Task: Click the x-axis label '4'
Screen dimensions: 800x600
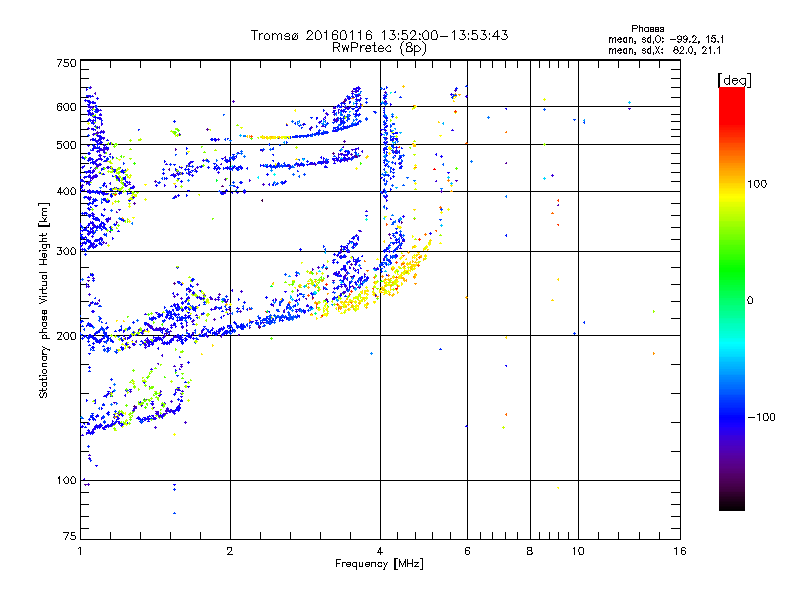Action: tap(380, 551)
